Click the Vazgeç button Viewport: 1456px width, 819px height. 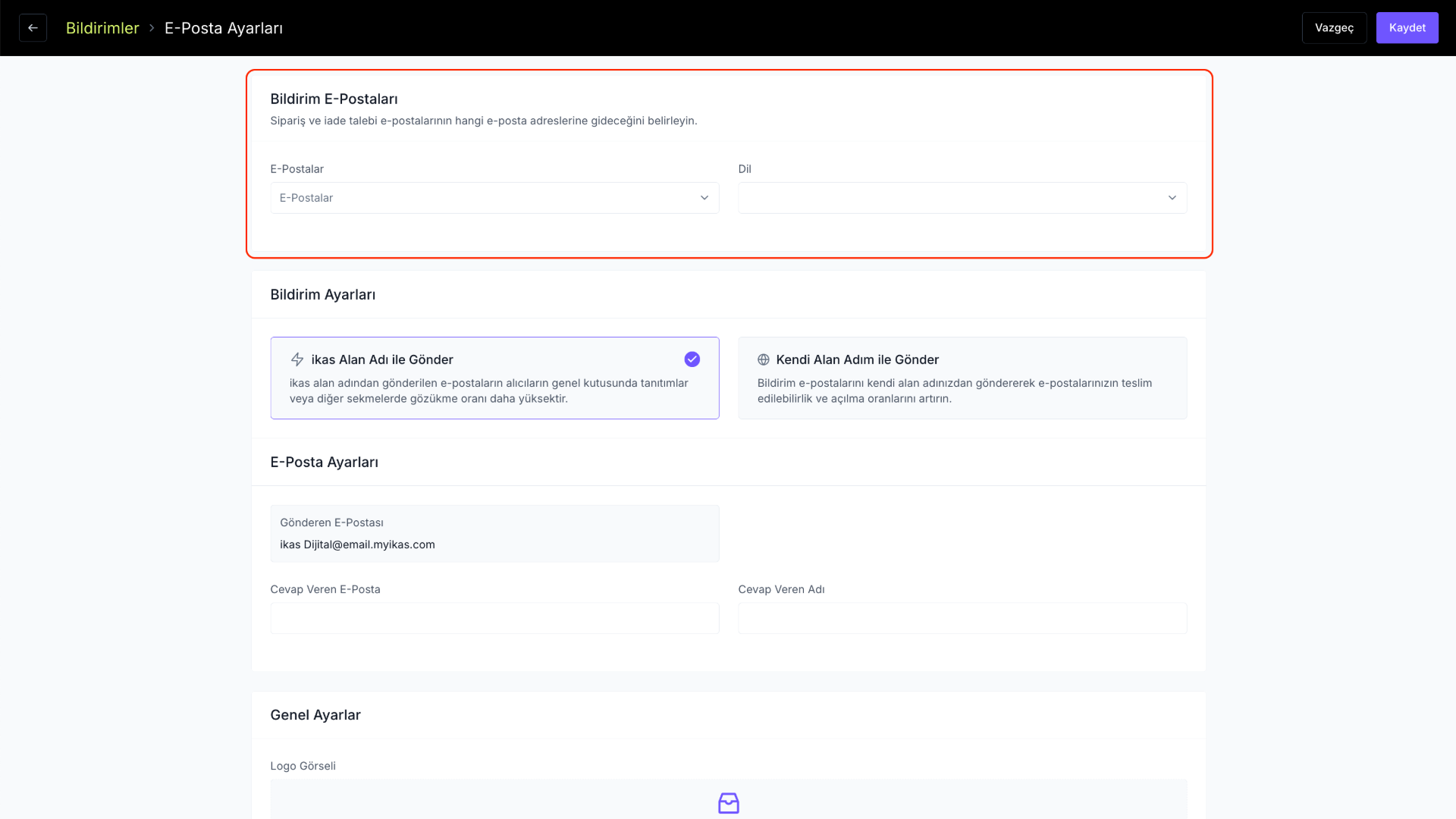[x=1334, y=28]
